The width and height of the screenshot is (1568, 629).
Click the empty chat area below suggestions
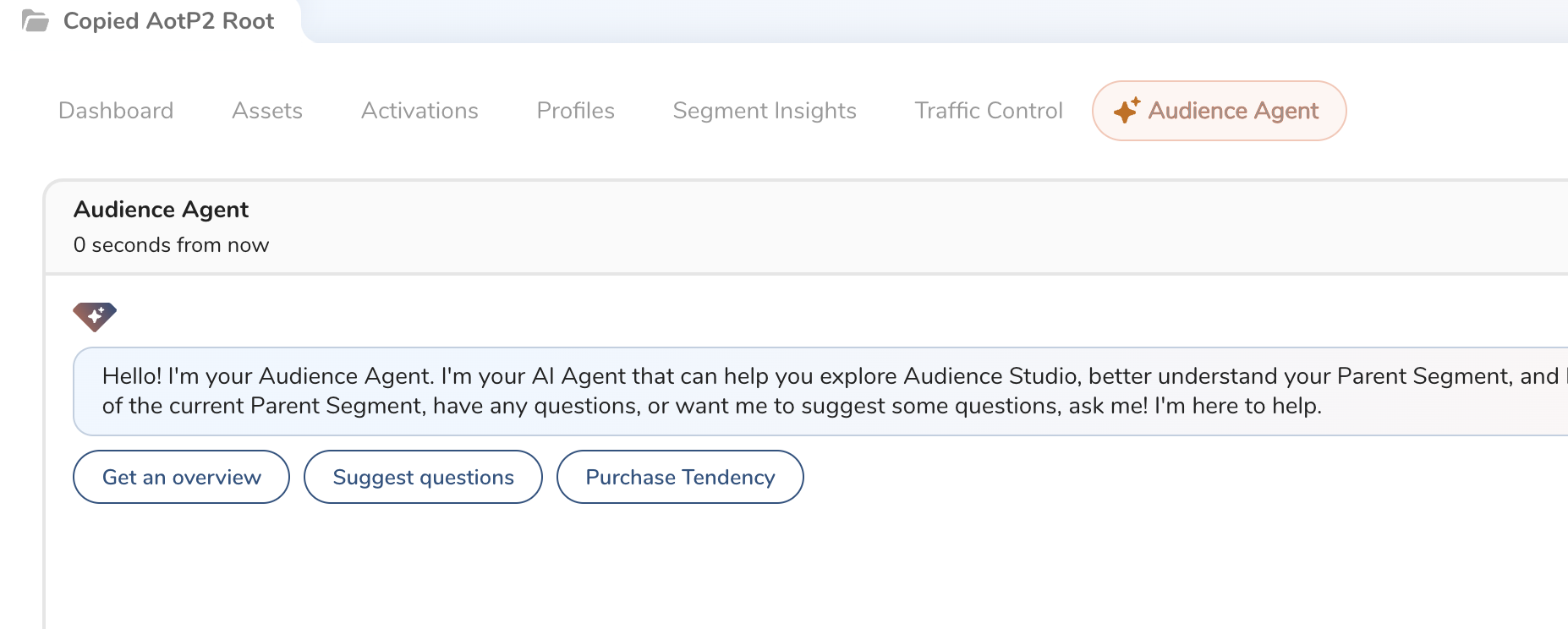tap(761, 566)
